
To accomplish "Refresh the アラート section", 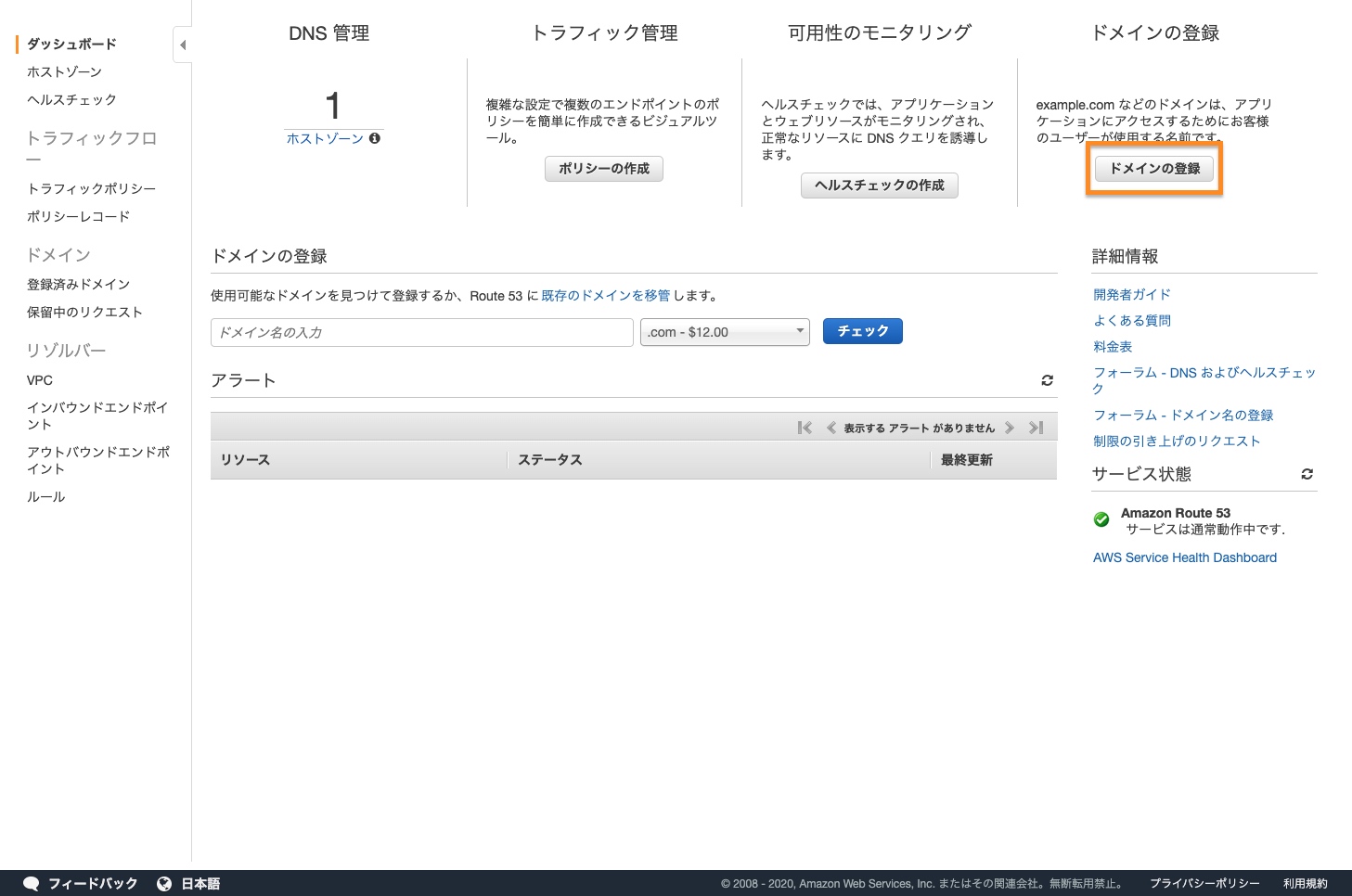I will tap(1047, 380).
